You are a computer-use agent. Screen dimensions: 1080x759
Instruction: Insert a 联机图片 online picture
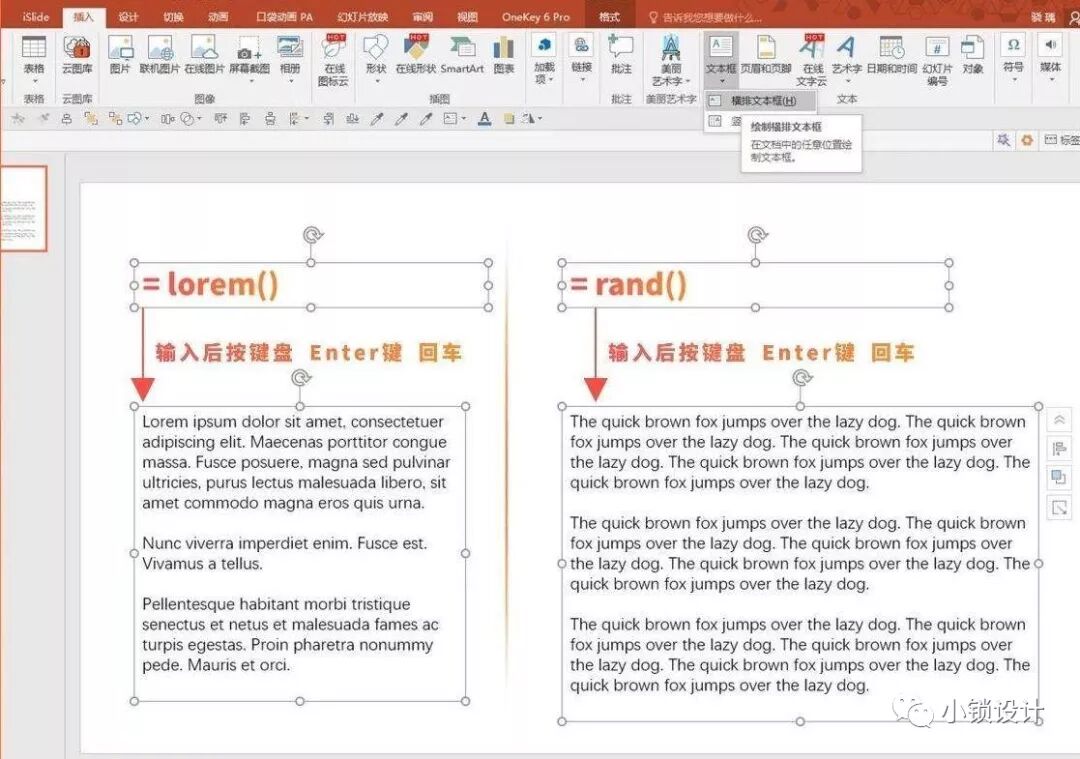[160, 54]
